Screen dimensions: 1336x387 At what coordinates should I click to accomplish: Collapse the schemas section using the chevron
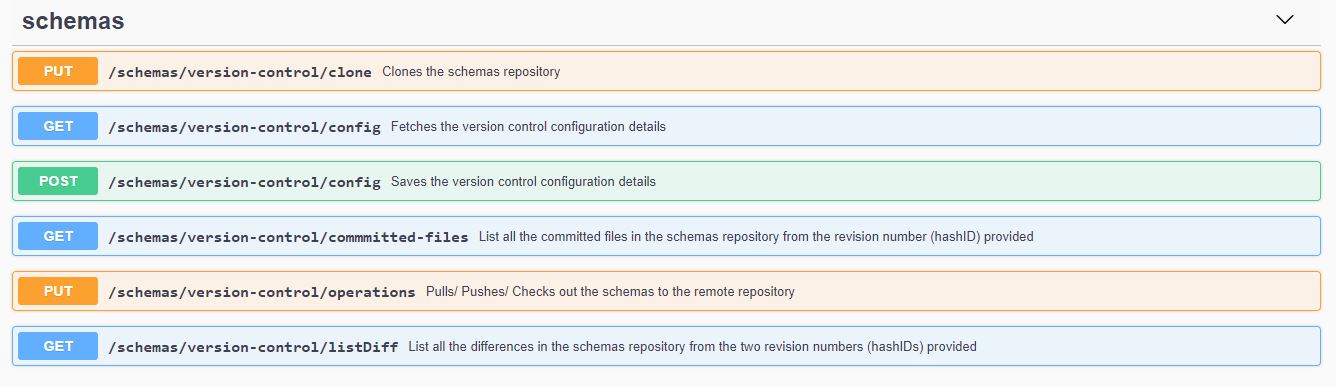click(1285, 20)
